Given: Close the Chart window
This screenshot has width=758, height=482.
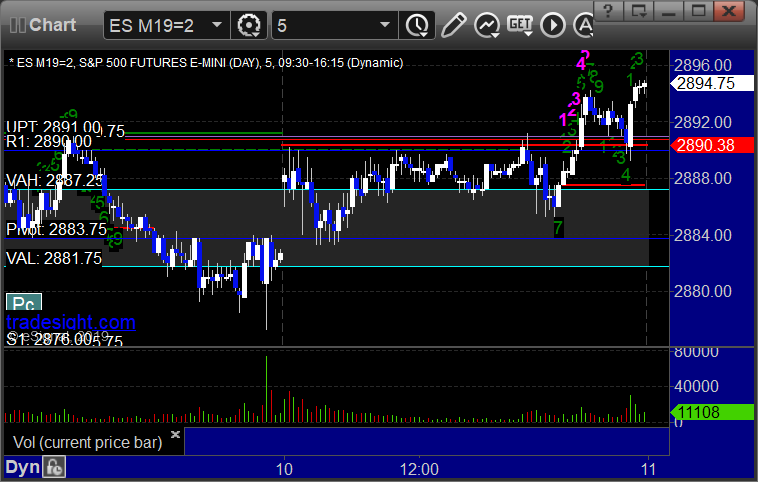Looking at the screenshot, I should pyautogui.click(x=729, y=11).
